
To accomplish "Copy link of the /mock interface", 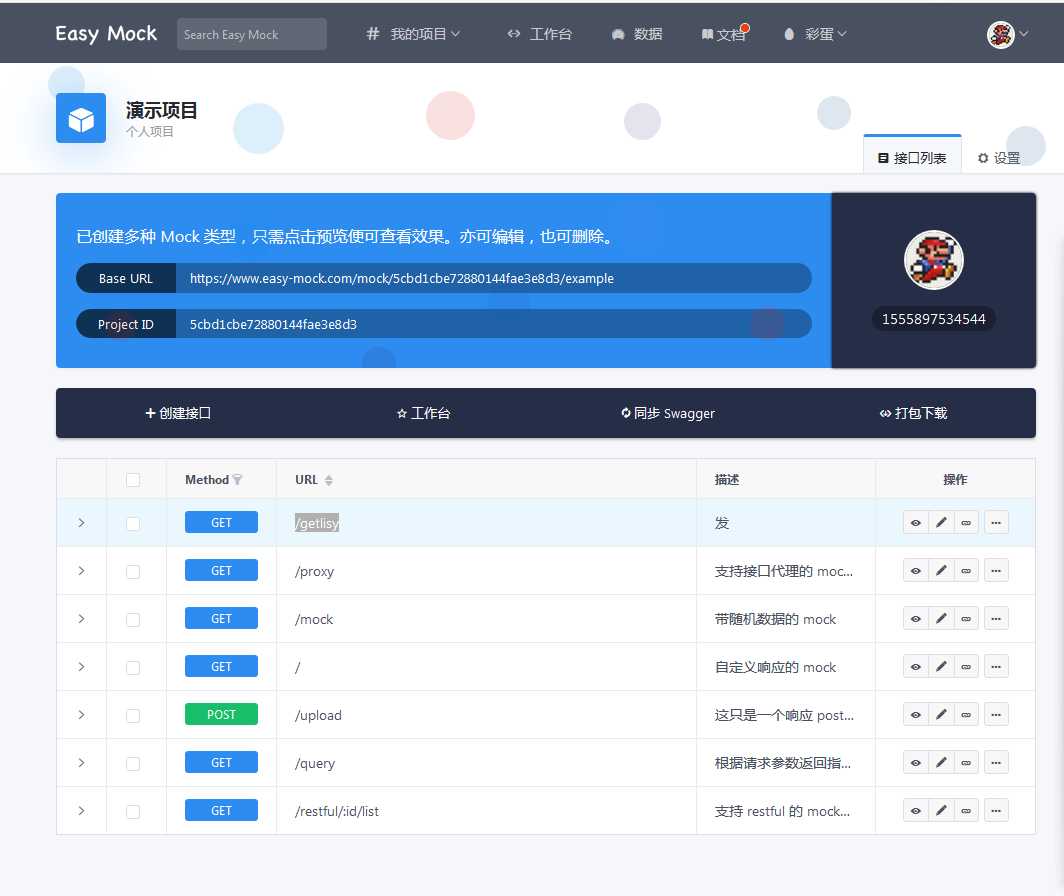I will coord(966,619).
